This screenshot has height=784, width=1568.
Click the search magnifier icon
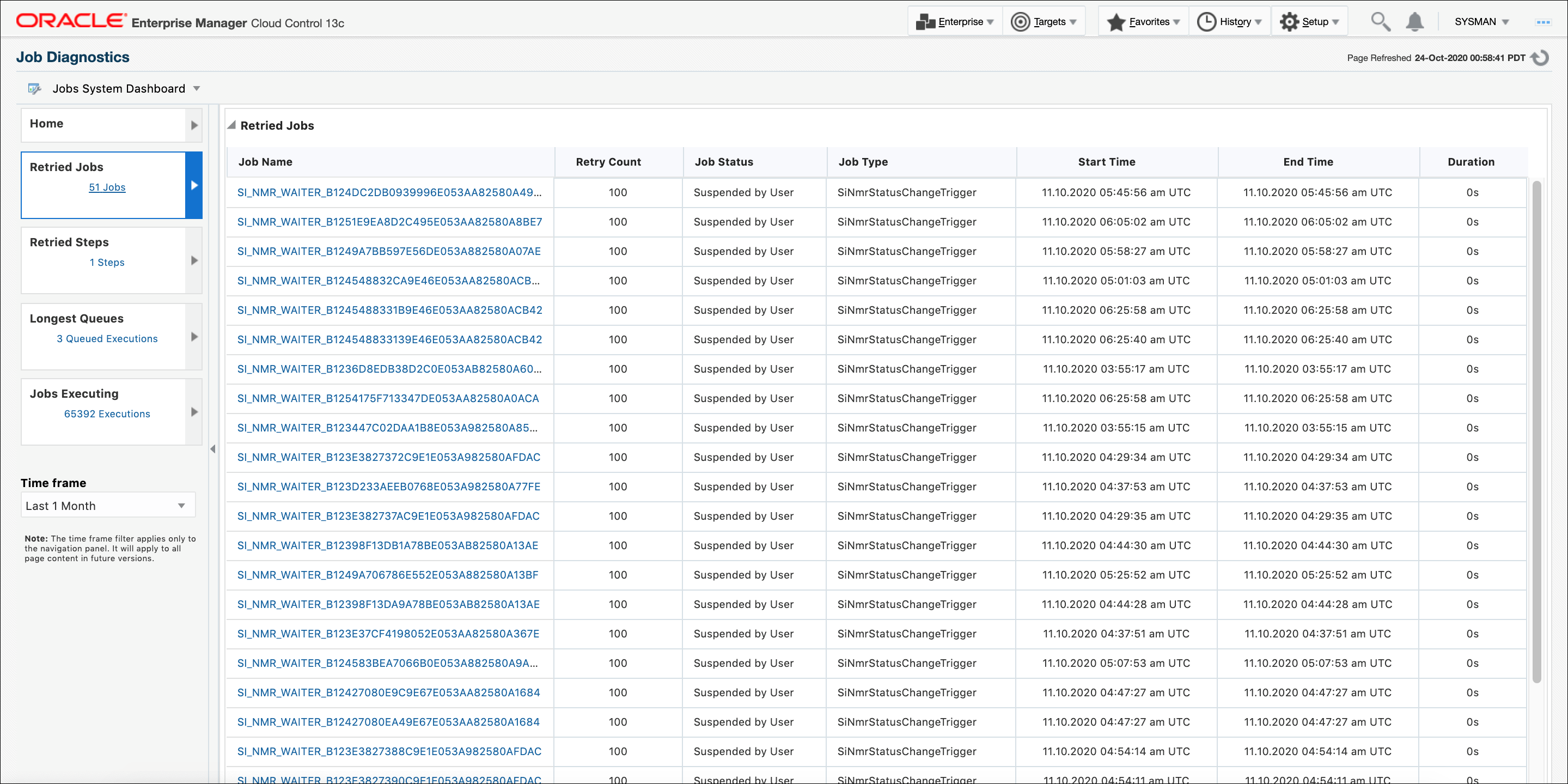click(x=1381, y=22)
